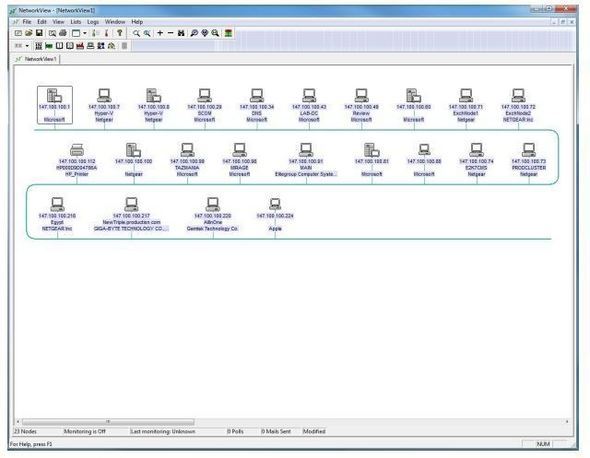Click the first magnifier search icon
590x458 pixels.
tap(136, 33)
